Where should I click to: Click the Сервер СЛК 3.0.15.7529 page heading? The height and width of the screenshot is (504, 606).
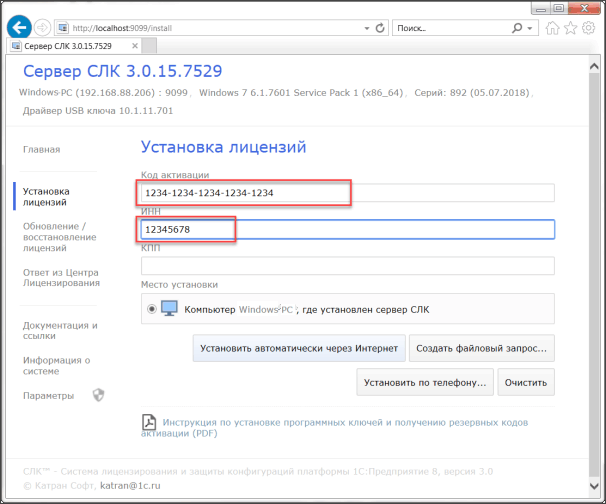click(123, 71)
